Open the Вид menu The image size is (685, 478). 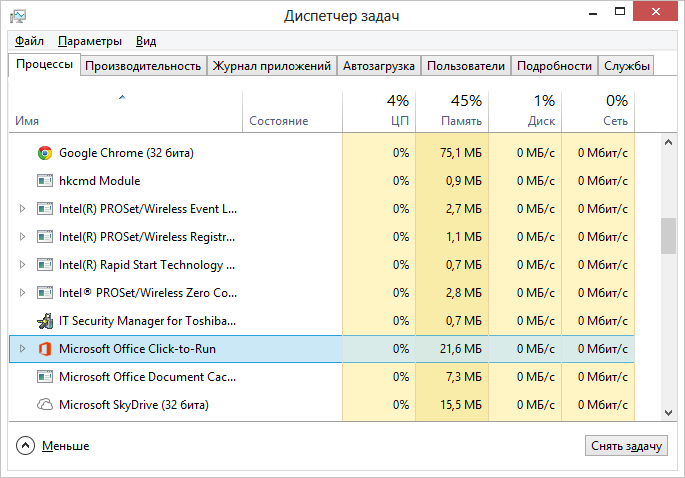(146, 41)
